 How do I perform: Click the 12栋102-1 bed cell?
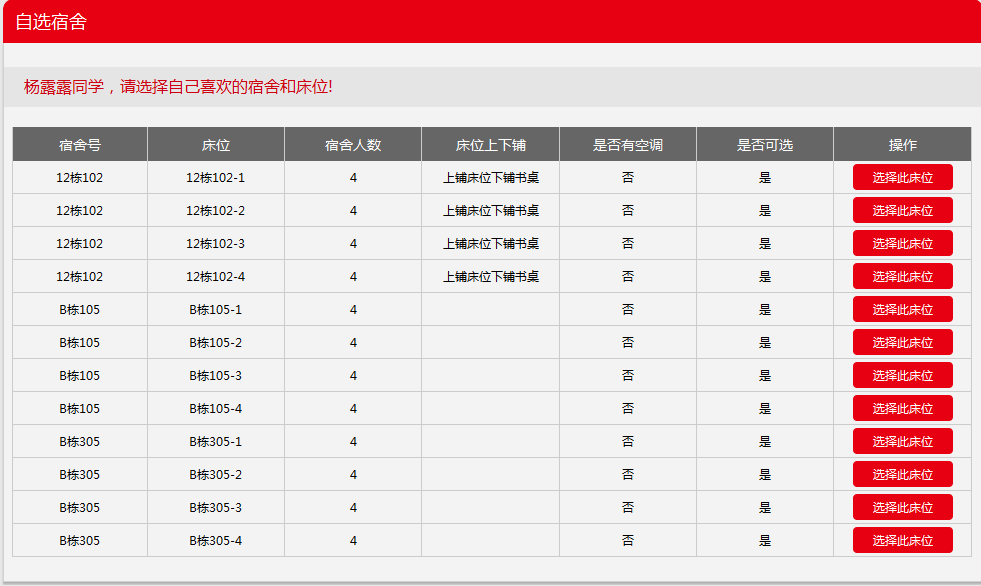[216, 178]
